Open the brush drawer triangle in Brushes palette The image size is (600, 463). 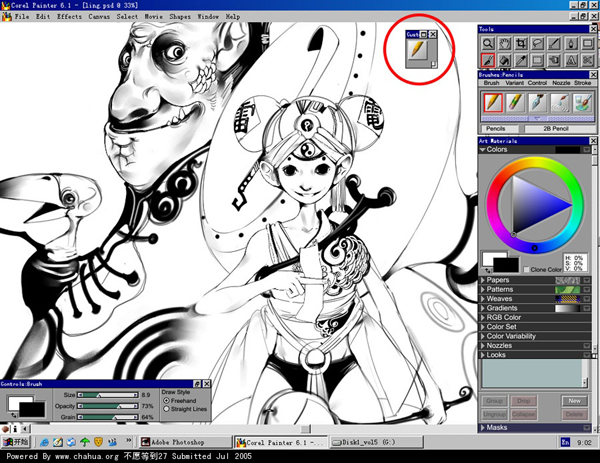[537, 119]
